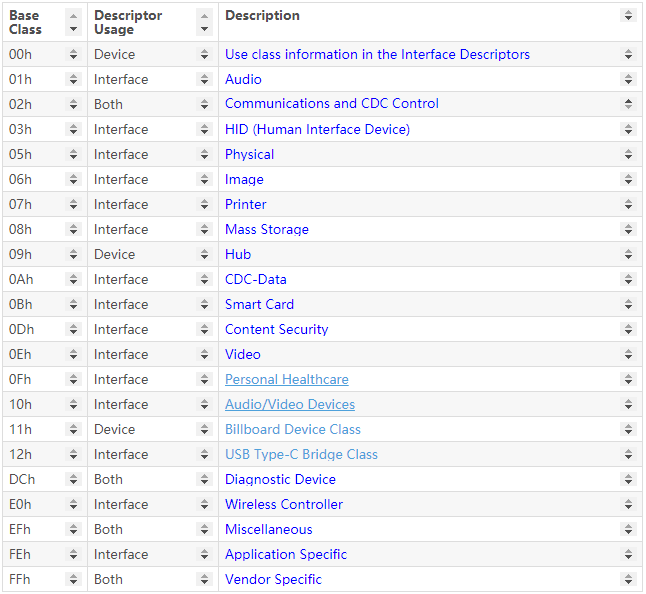
Task: Click the arrows icon beside base class FFh
Action: [73, 580]
